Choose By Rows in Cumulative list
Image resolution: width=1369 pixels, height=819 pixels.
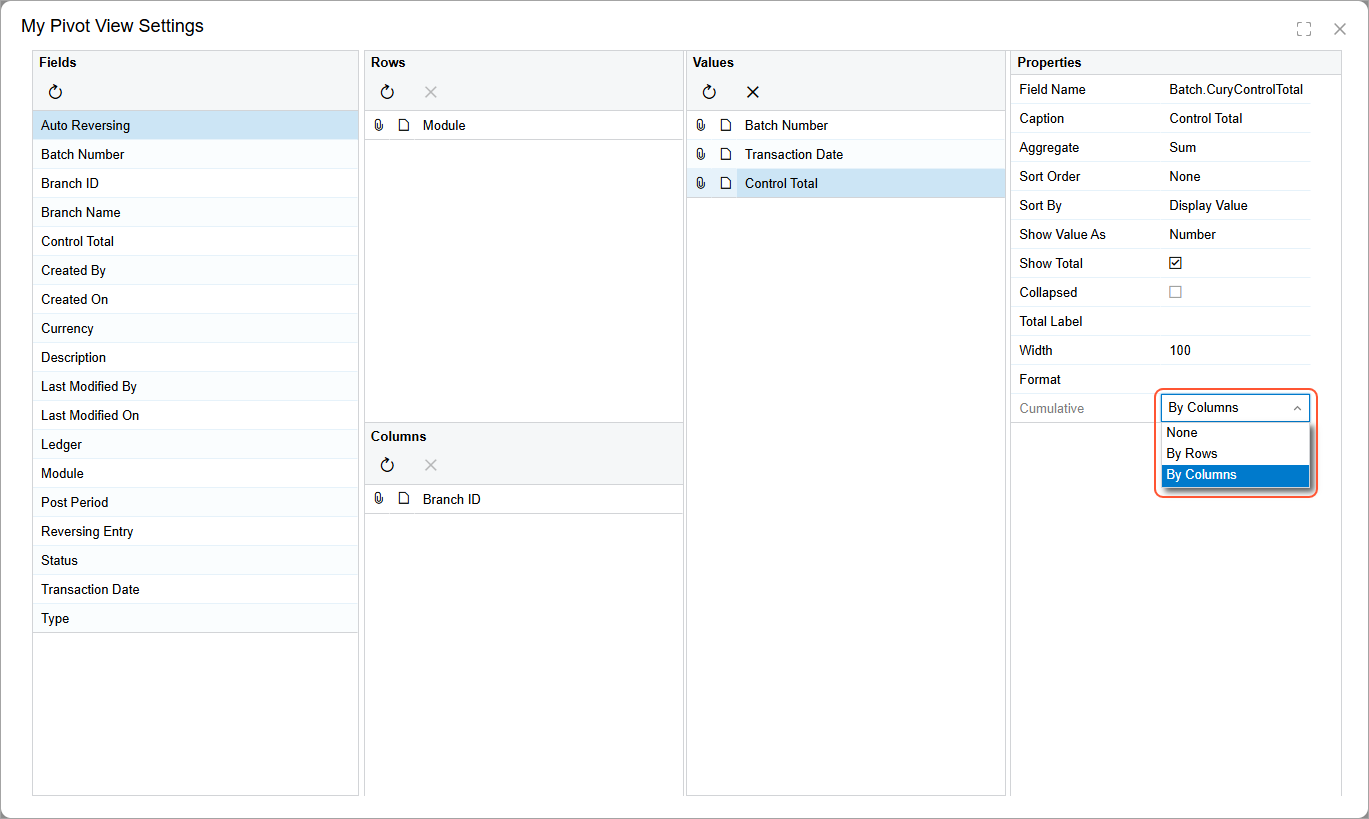(x=1235, y=454)
